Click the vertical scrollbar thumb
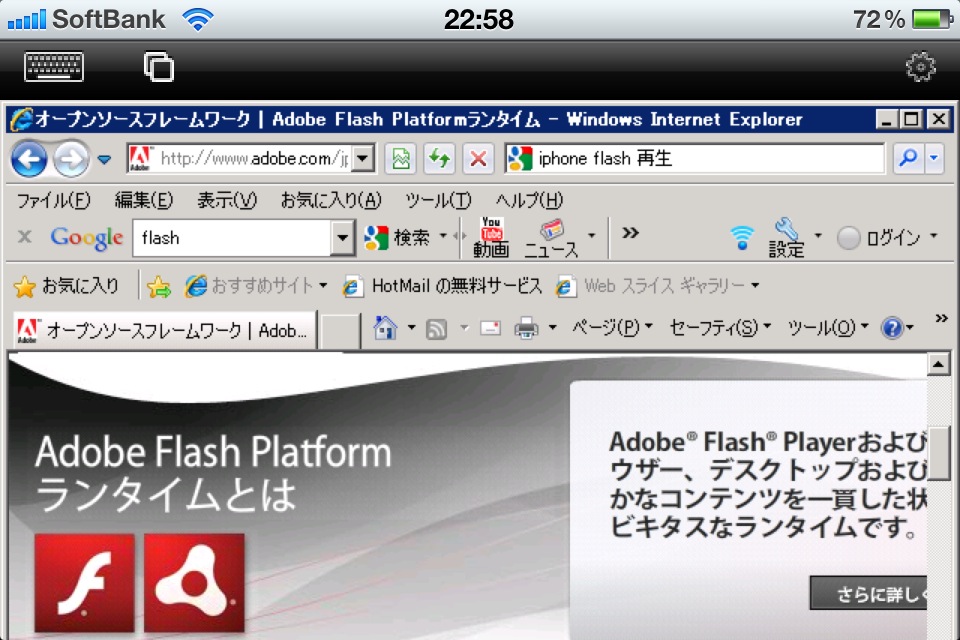The width and height of the screenshot is (960, 640). [x=938, y=453]
